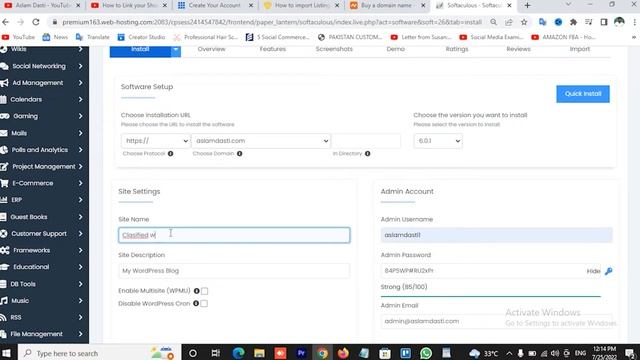Click the info icon next to Choose Protocol
Image resolution: width=640 pixels, height=360 pixels.
click(x=170, y=153)
